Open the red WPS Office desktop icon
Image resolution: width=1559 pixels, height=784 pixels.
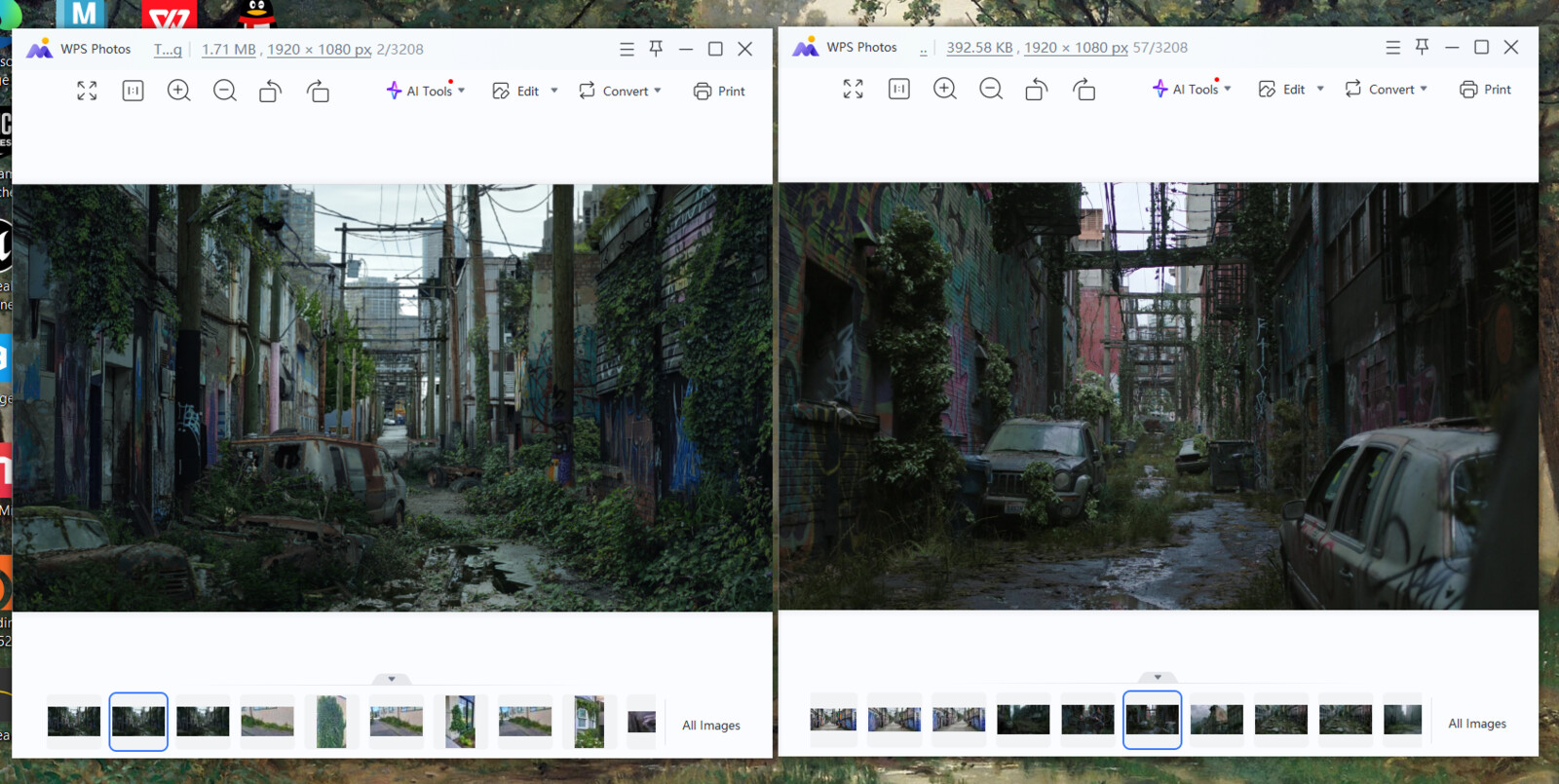click(169, 14)
